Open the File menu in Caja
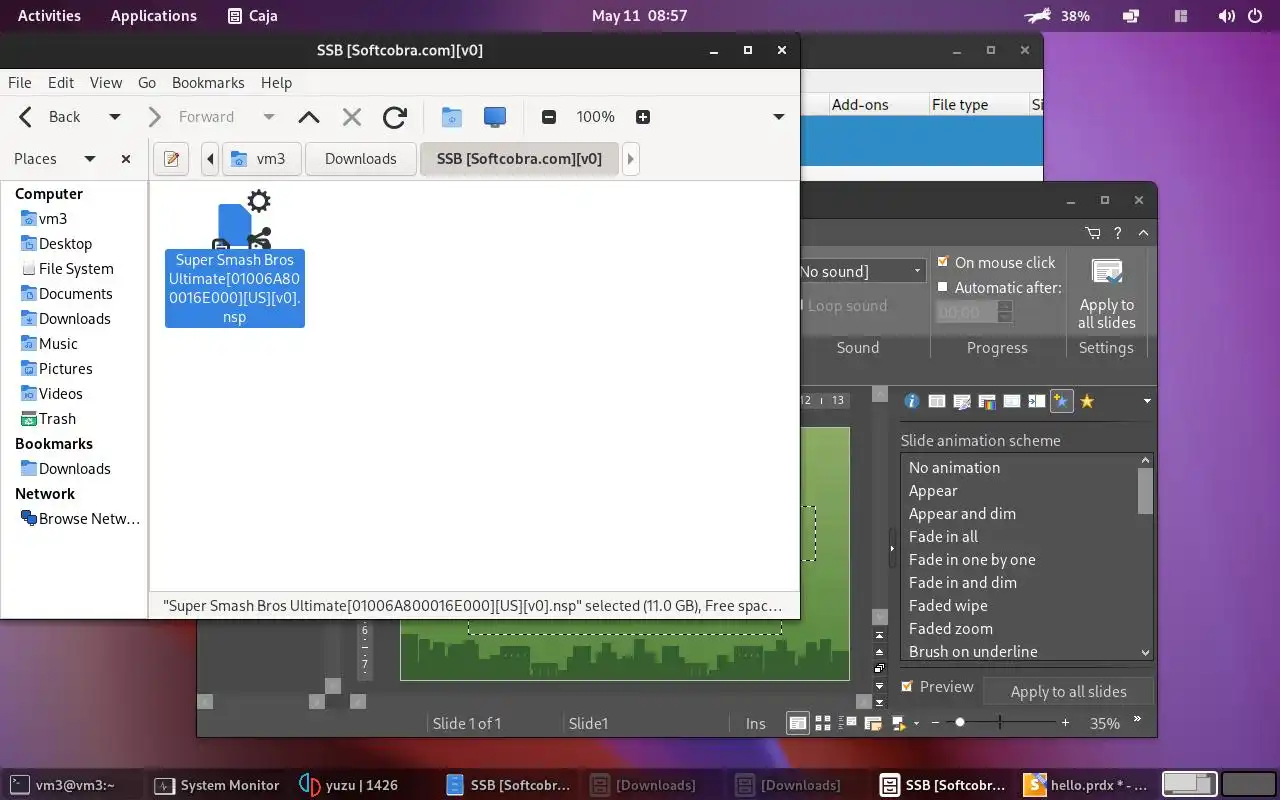 [20, 83]
